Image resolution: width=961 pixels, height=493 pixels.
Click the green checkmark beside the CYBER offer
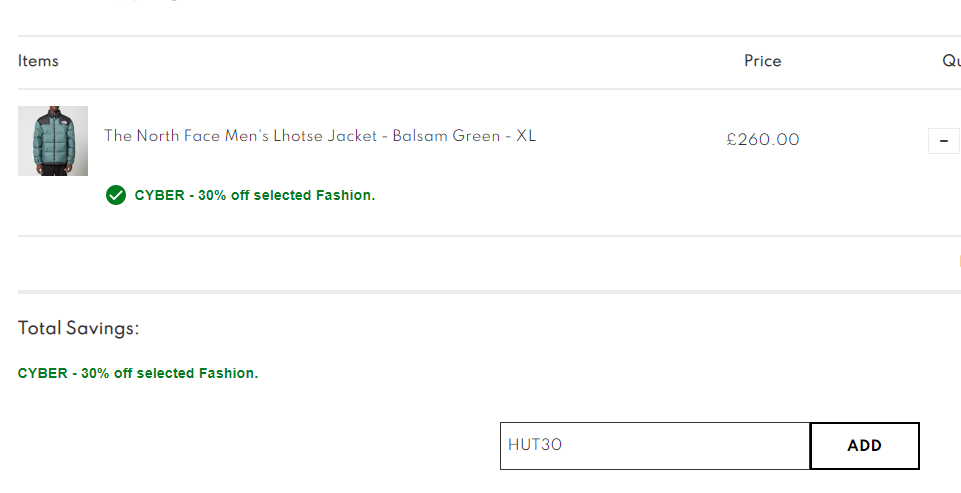click(116, 195)
